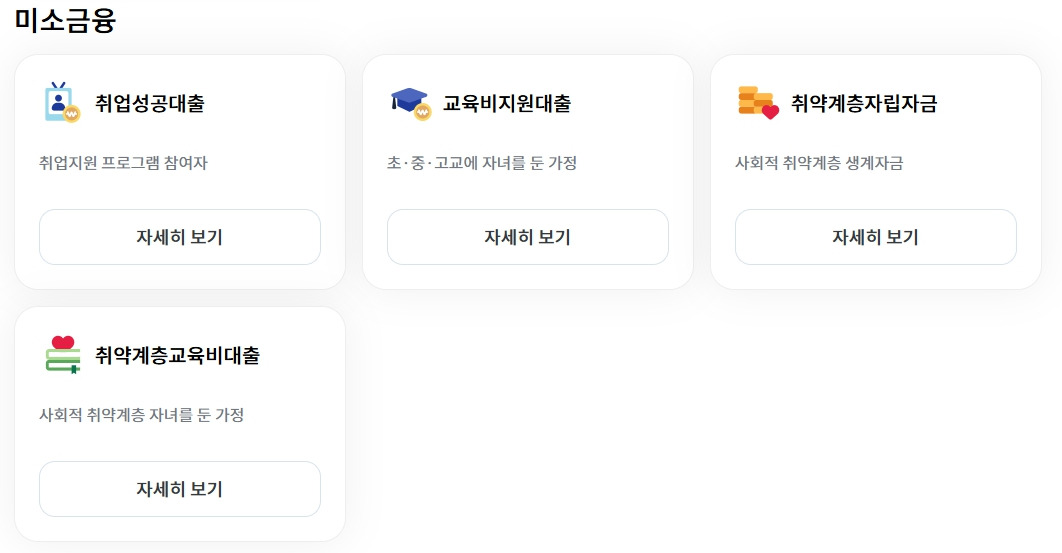Image resolution: width=1062 pixels, height=553 pixels.
Task: Click the graduation cap icon for 교육비지원대출
Action: click(410, 104)
